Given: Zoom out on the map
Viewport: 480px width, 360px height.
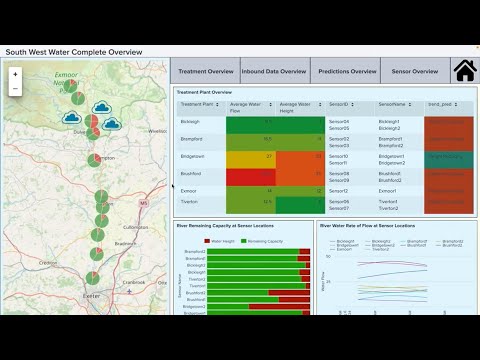Looking at the screenshot, I should (15, 89).
